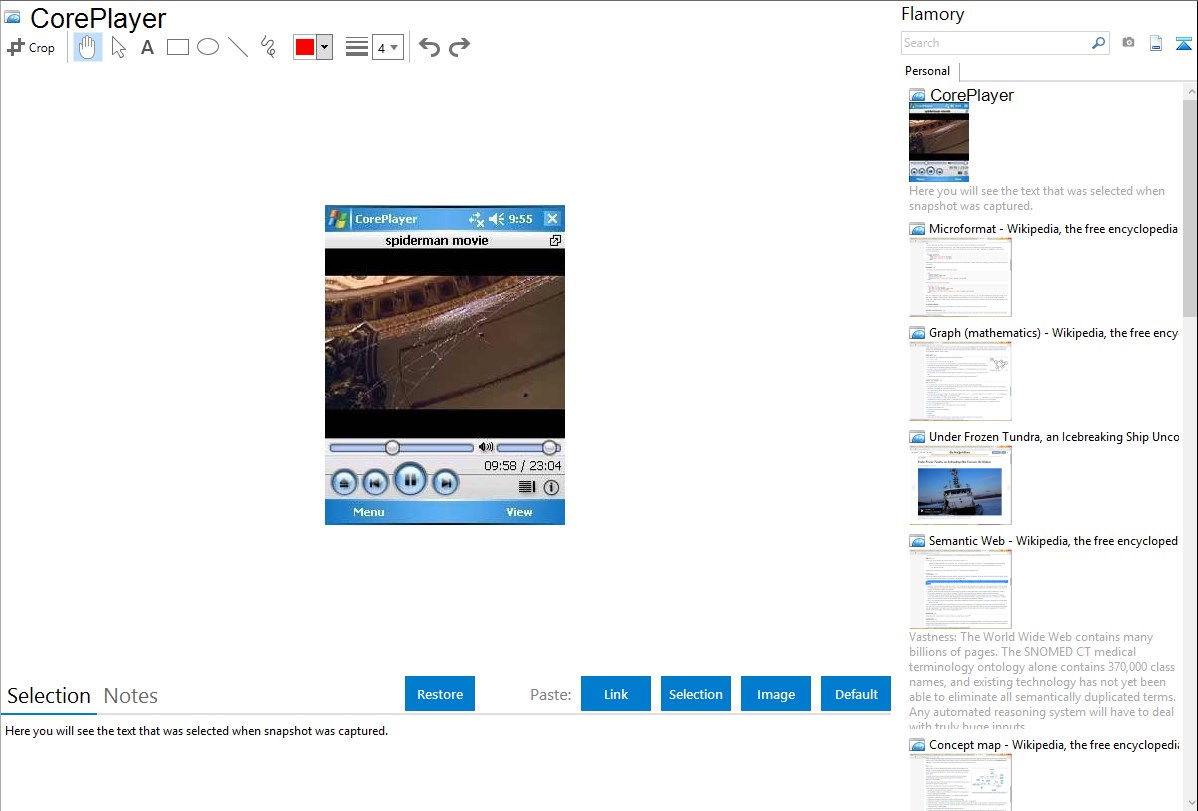Skip to previous track in CorePlayer
Screen dimensions: 1198x811
click(x=374, y=483)
